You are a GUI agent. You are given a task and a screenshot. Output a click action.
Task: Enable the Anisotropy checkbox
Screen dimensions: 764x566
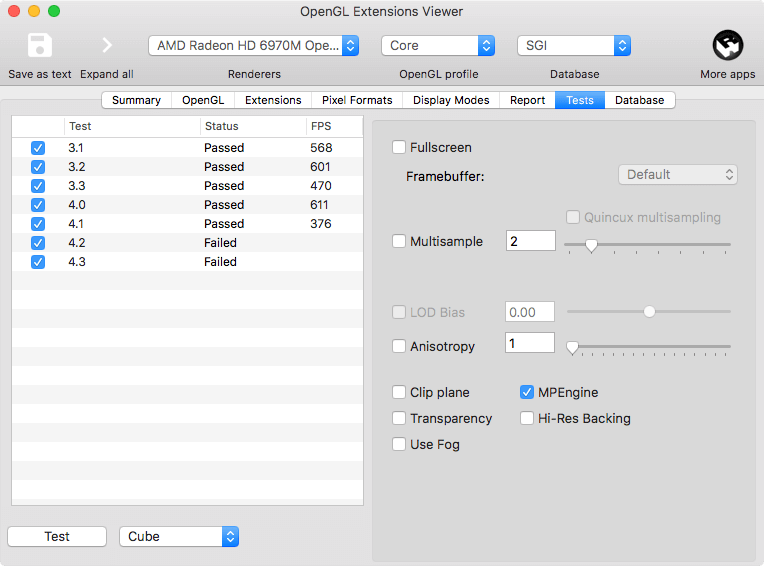click(399, 346)
